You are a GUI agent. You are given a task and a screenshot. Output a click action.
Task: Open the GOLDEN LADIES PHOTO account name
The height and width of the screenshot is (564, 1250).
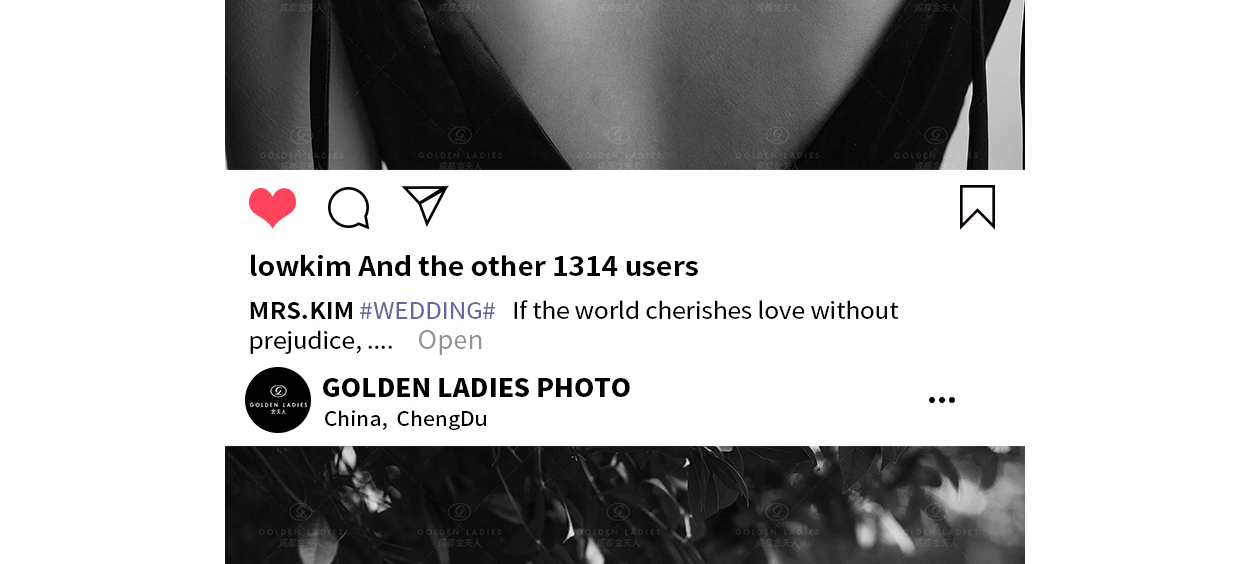476,387
